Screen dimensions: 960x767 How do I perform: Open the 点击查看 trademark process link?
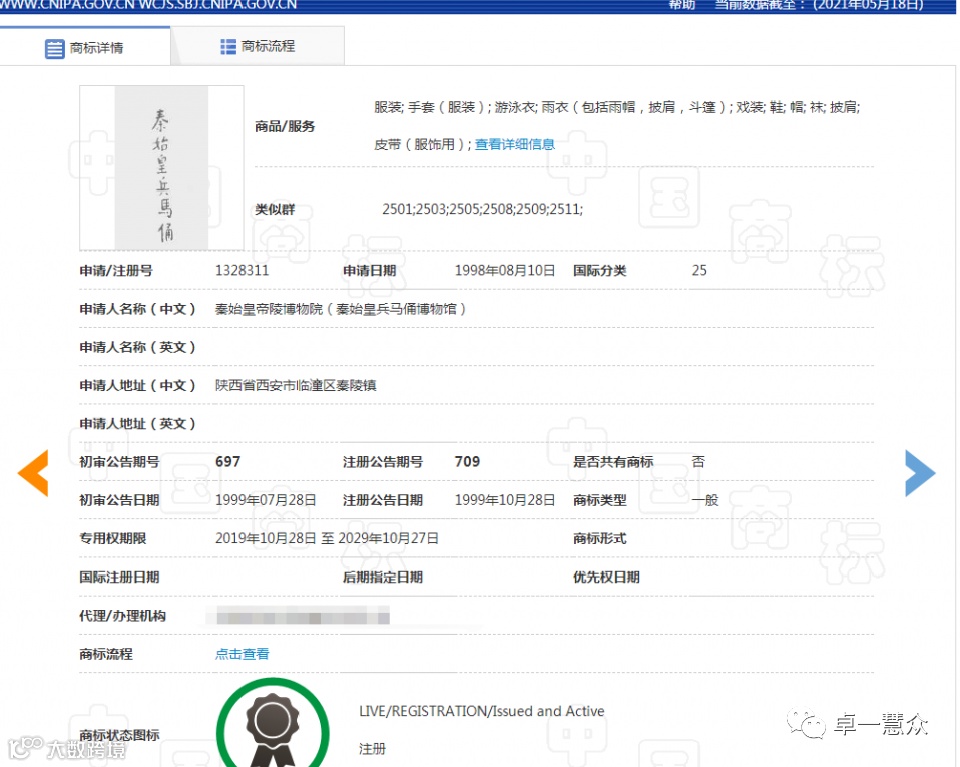click(242, 654)
